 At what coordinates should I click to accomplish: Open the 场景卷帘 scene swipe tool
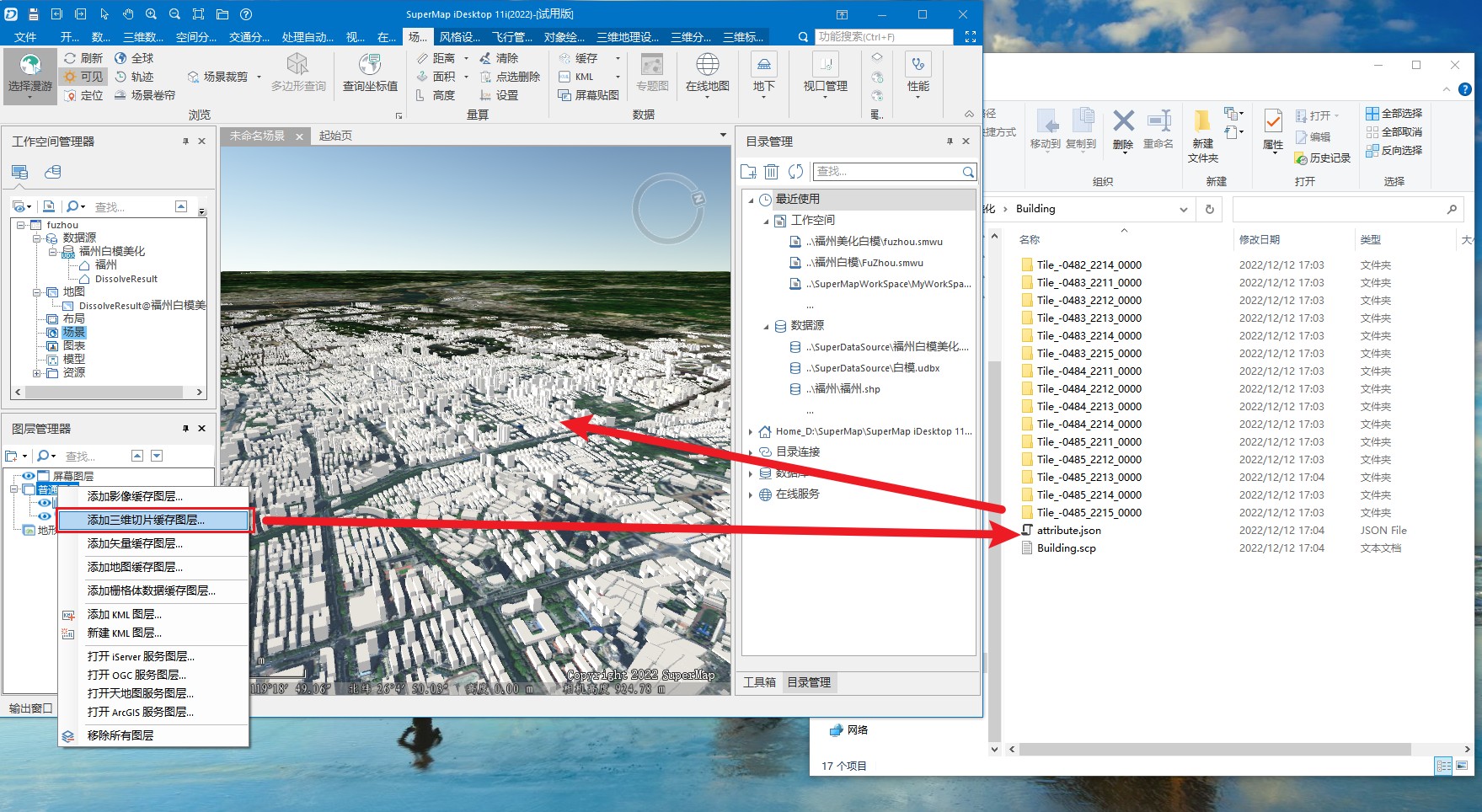[x=145, y=95]
